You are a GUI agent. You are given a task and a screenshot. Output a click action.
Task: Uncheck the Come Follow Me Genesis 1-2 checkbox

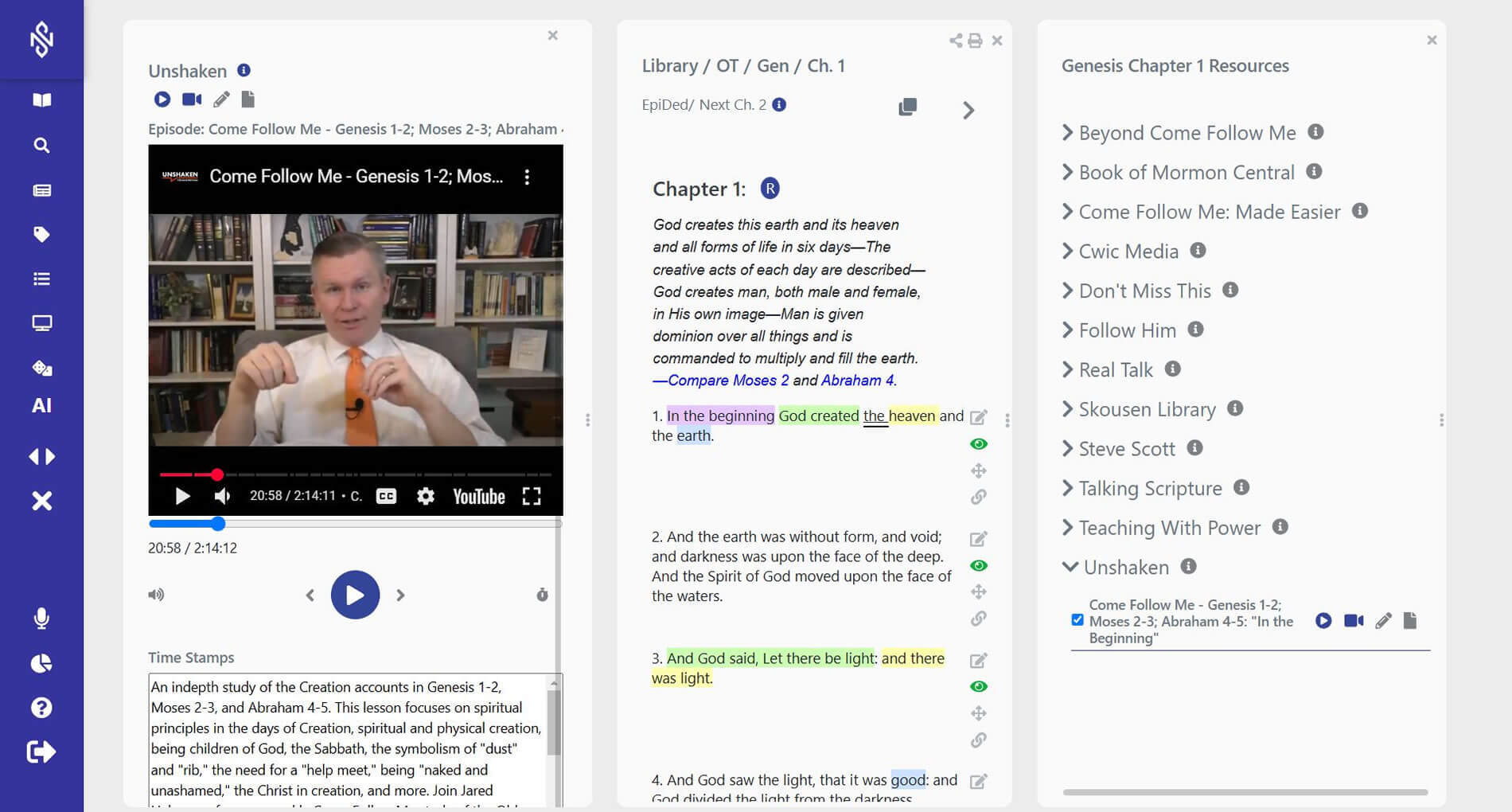(1077, 620)
